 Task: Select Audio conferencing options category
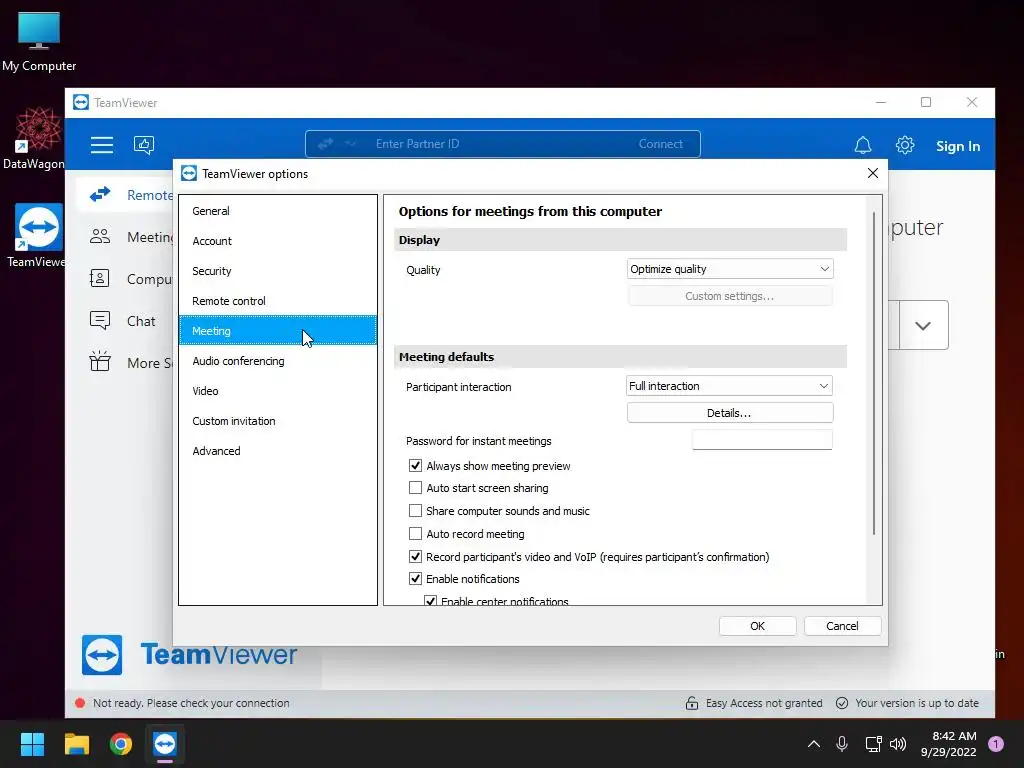pos(278,361)
